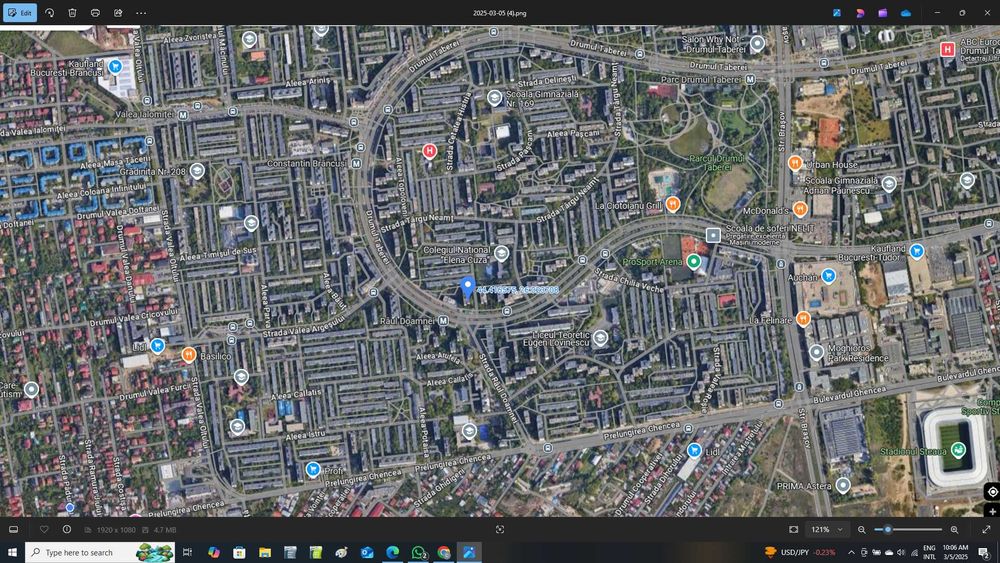Delete the photo with the trash icon
Viewport: 1000px width, 563px height.
(73, 13)
